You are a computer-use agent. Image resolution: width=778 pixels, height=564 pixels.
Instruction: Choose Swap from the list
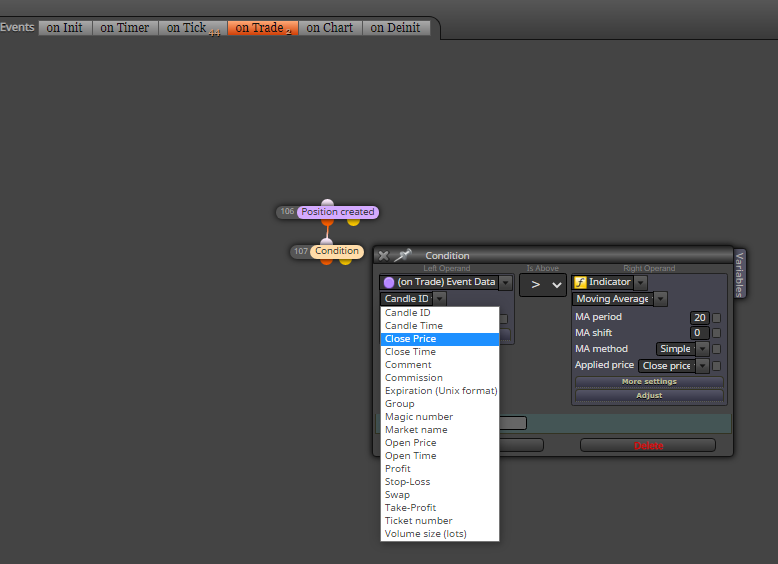[x=440, y=495]
